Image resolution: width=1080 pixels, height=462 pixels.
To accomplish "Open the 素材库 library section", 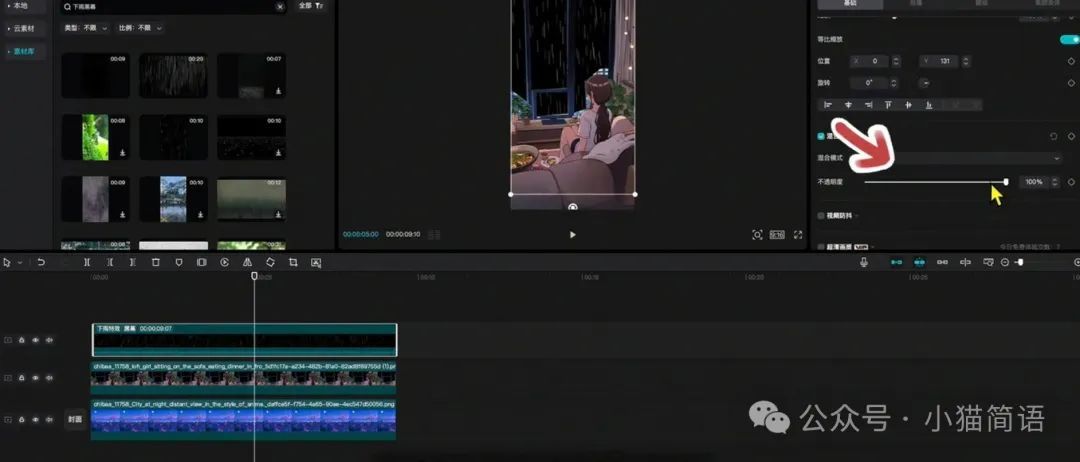I will point(23,52).
